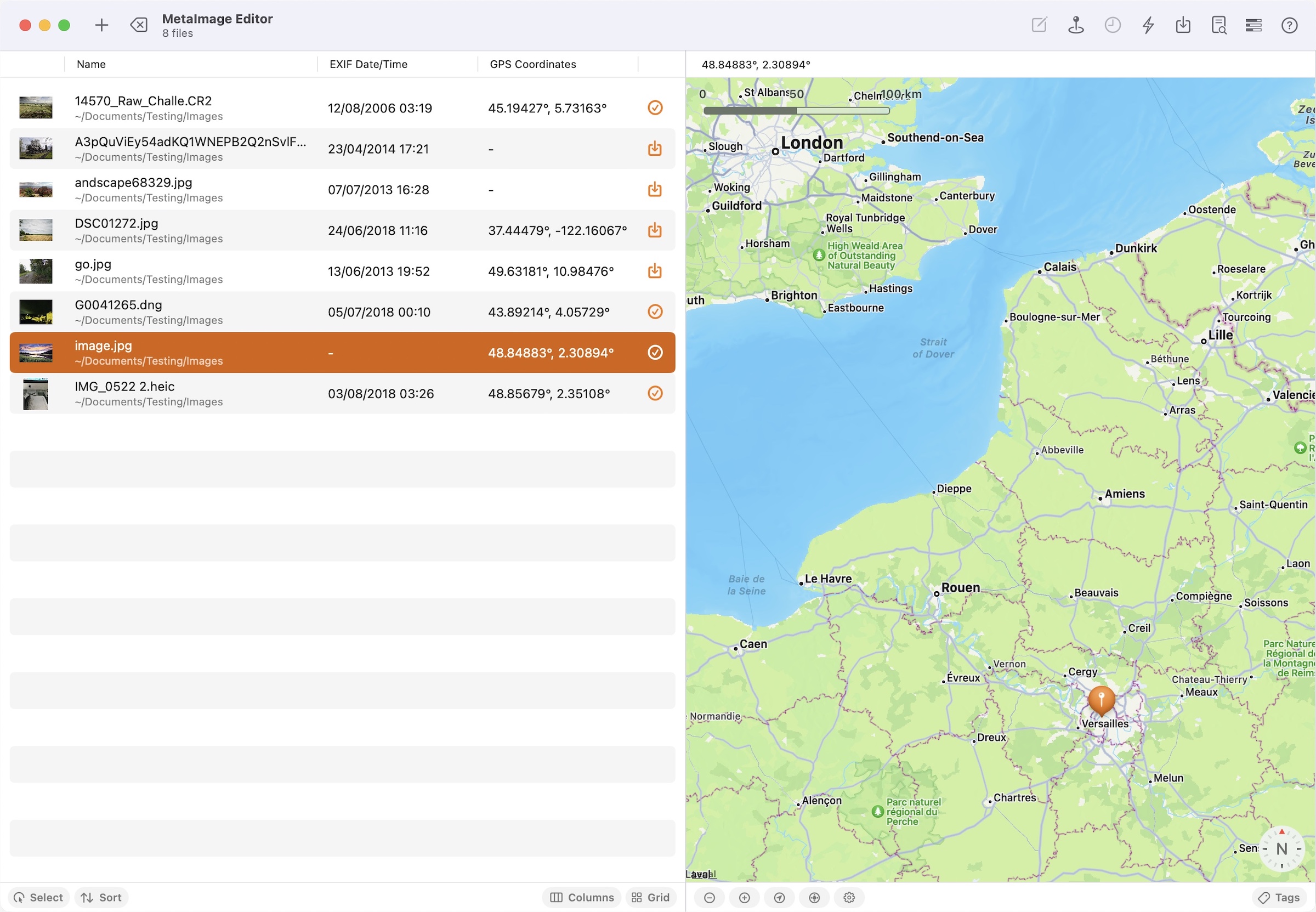Open the Select options menu
Viewport: 1316px width, 912px height.
point(38,897)
